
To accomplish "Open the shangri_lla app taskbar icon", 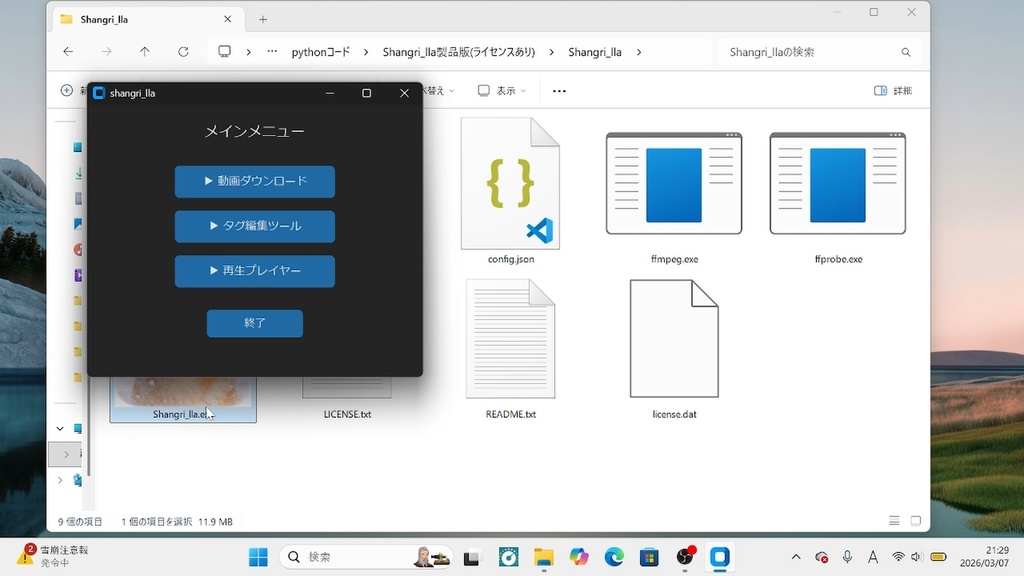I will 720,557.
